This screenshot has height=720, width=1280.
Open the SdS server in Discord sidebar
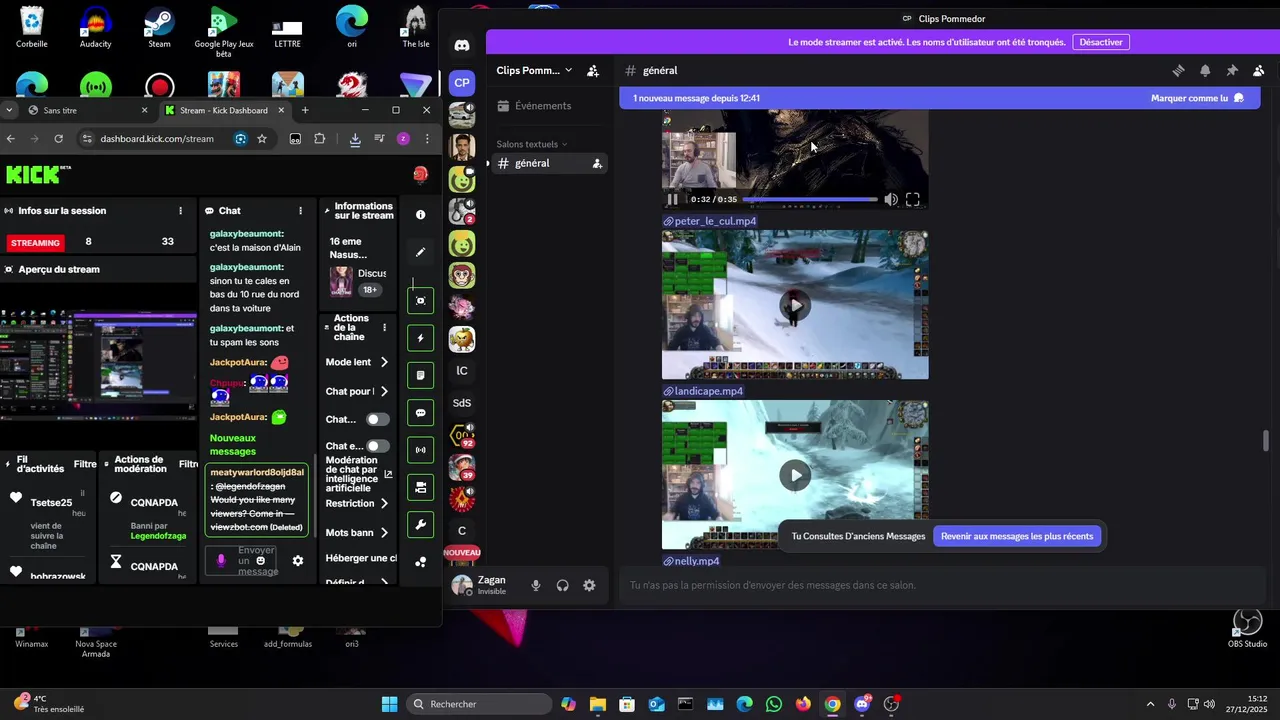coord(462,403)
